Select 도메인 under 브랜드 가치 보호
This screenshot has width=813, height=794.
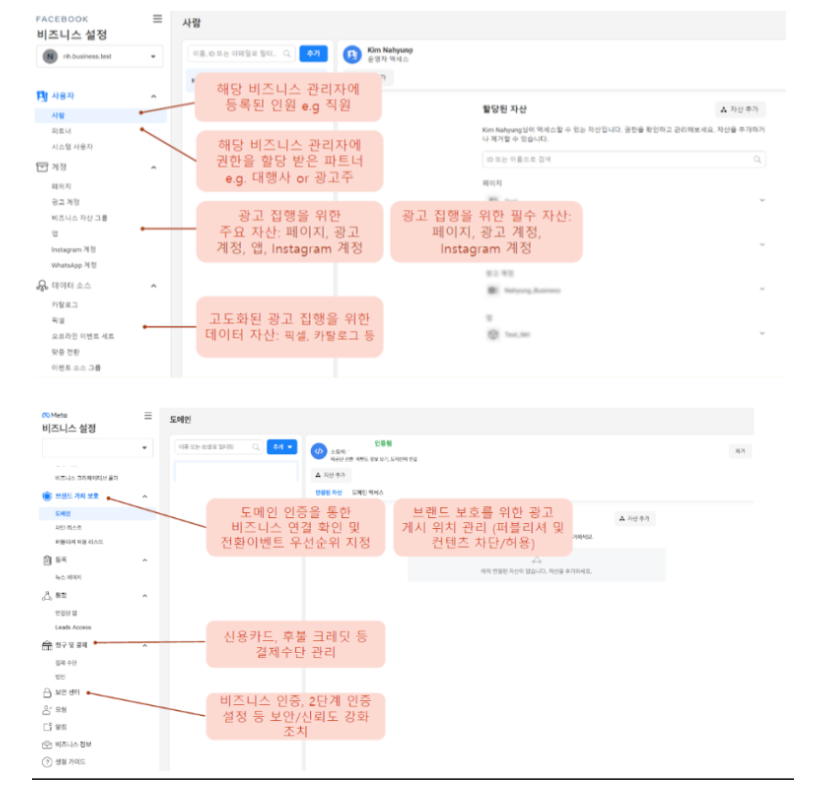pyautogui.click(x=97, y=513)
